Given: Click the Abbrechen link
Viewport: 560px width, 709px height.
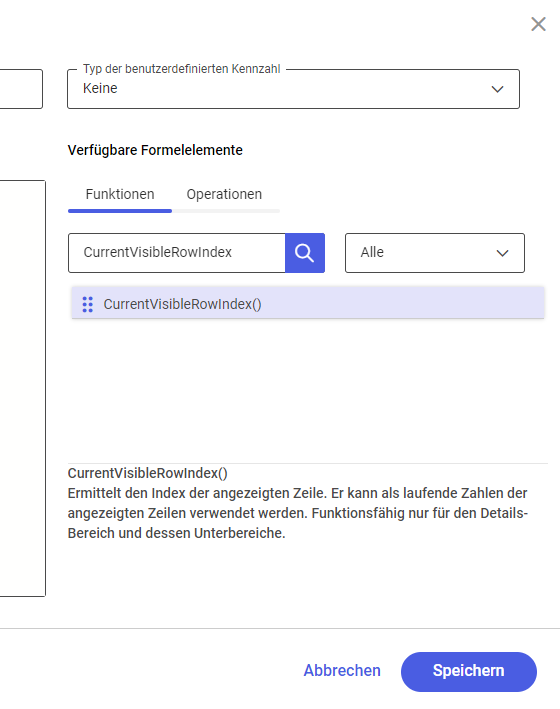Looking at the screenshot, I should pyautogui.click(x=342, y=671).
